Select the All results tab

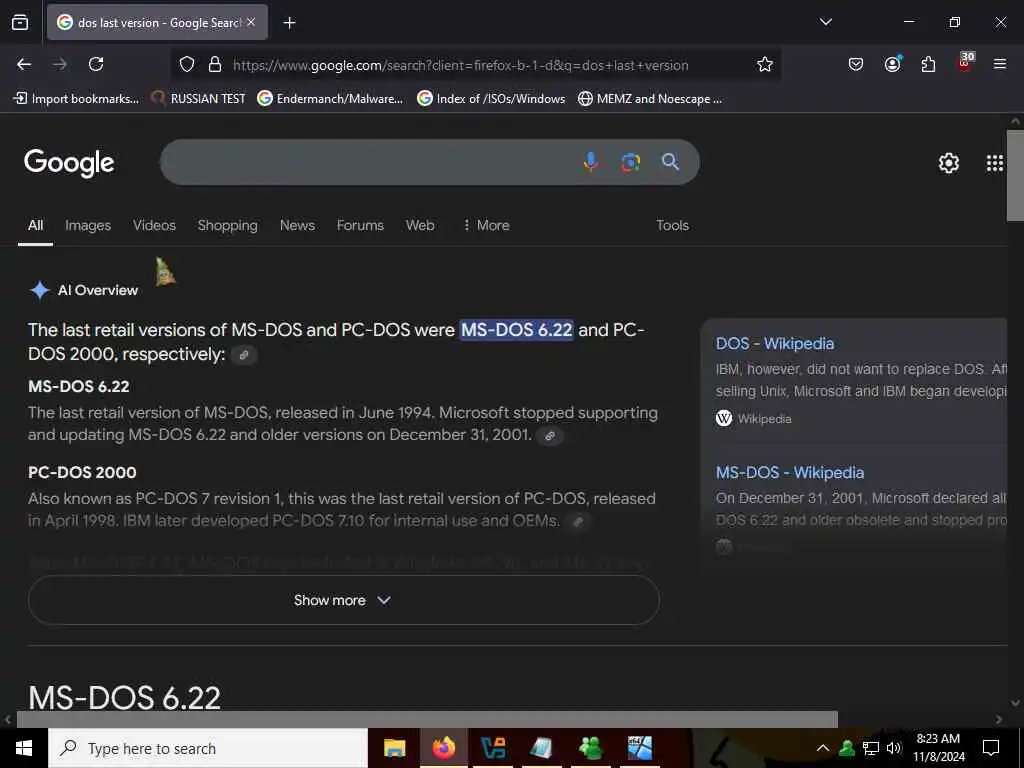tap(35, 225)
